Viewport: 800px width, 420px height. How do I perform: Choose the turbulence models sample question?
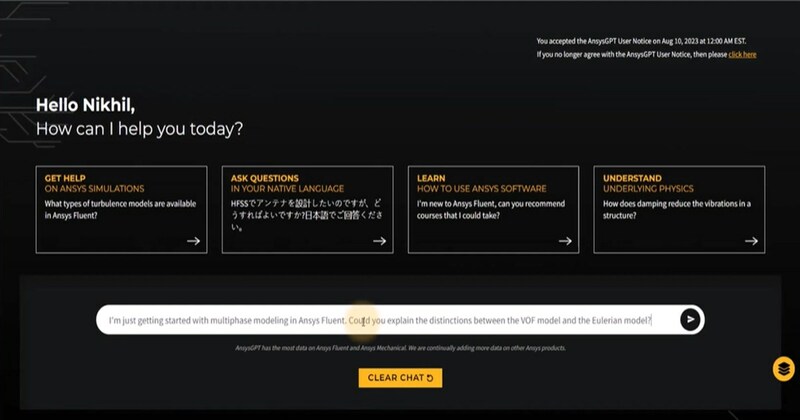click(x=118, y=209)
